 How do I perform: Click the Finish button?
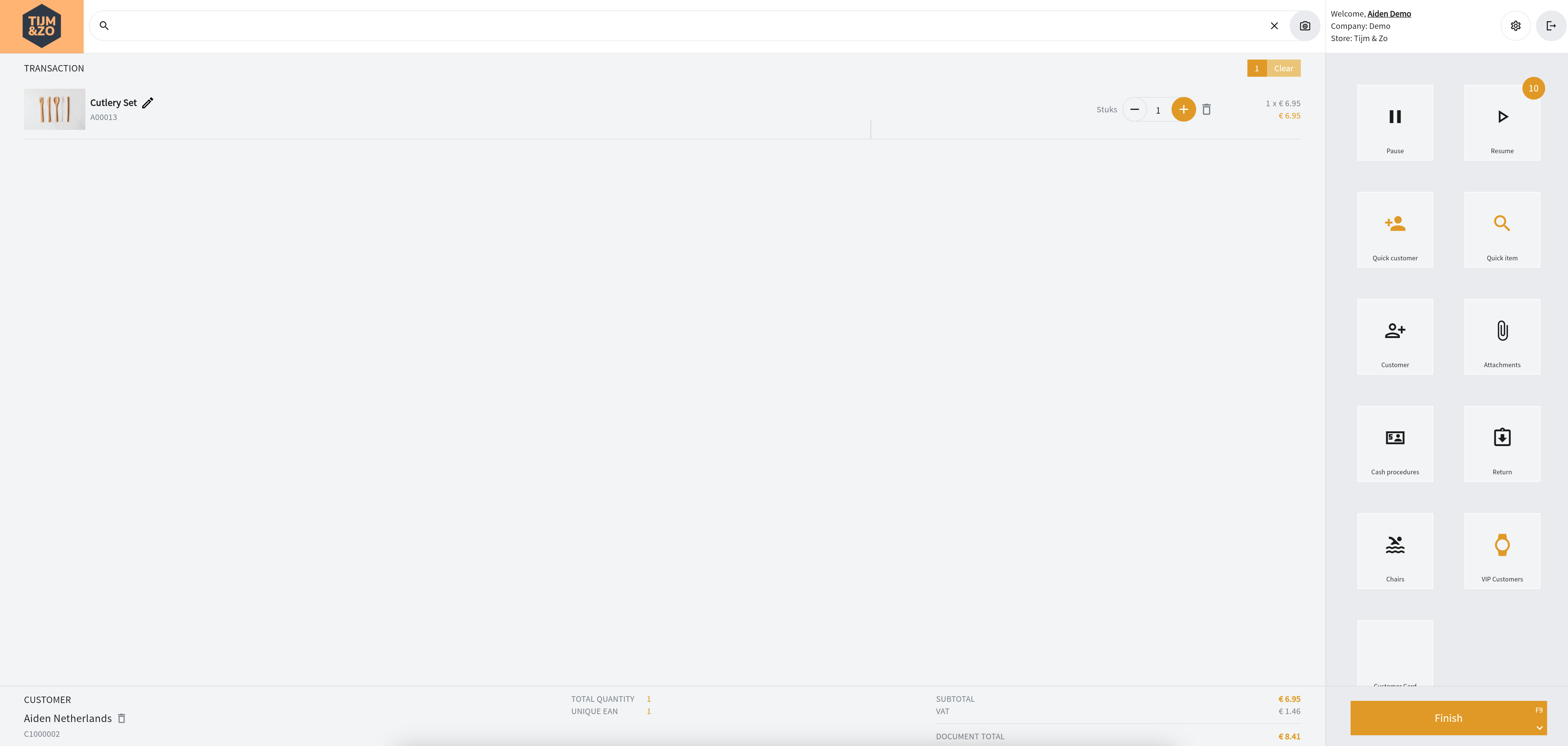point(1448,718)
